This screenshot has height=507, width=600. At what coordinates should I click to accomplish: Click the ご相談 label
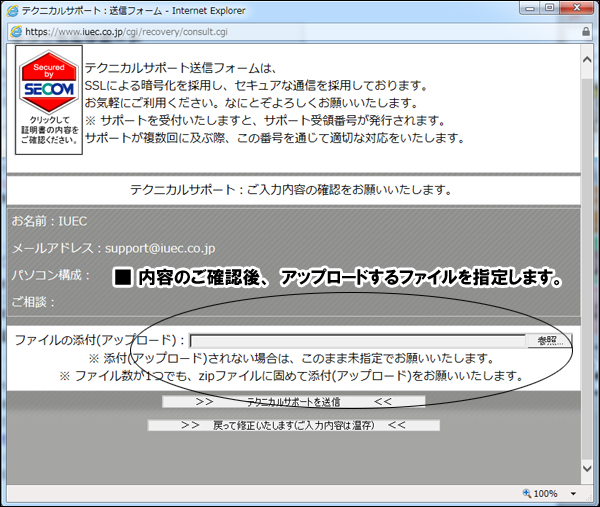[x=33, y=302]
